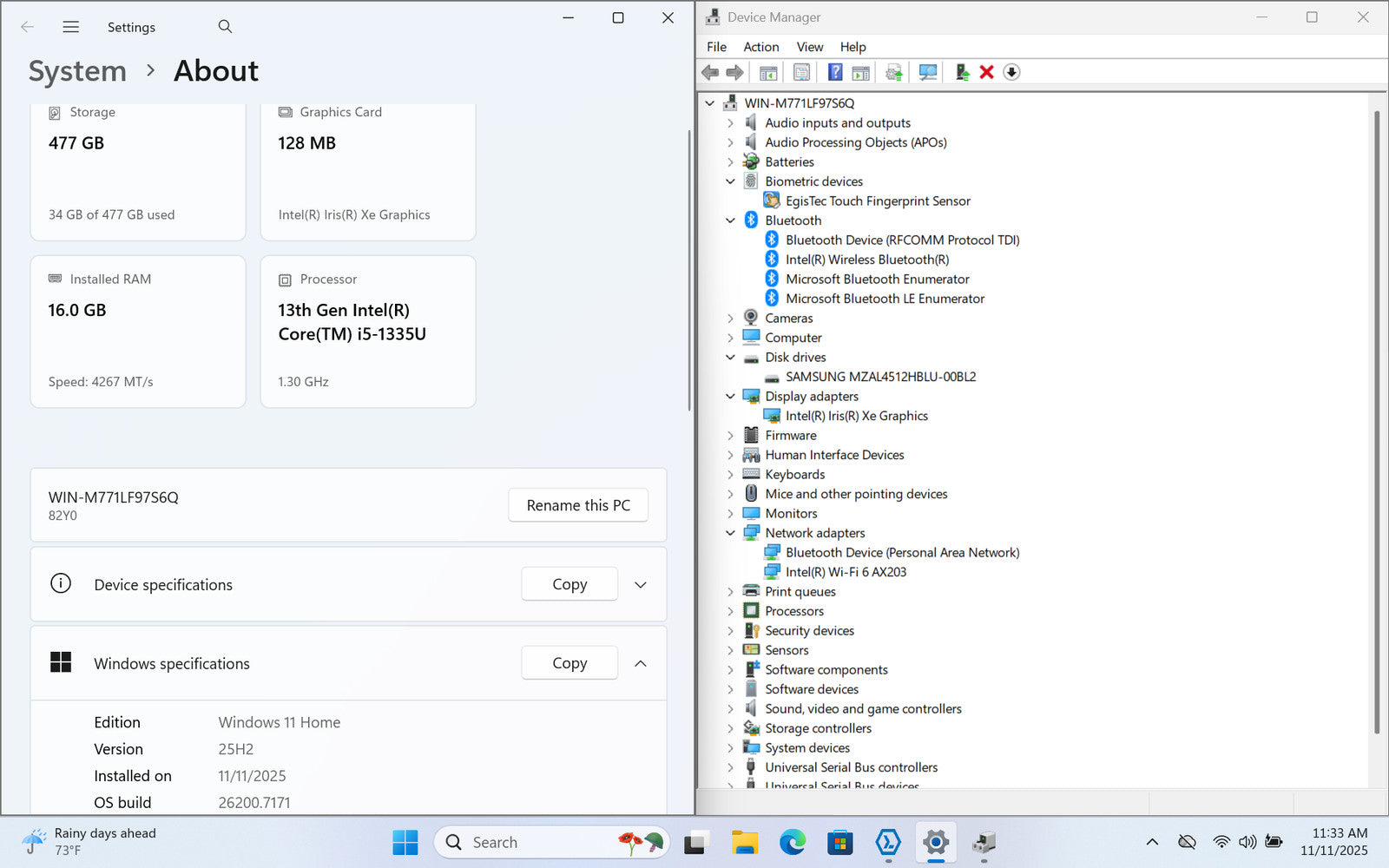The width and height of the screenshot is (1389, 868).
Task: Click the Update device driver toolbar icon
Action: point(962,72)
